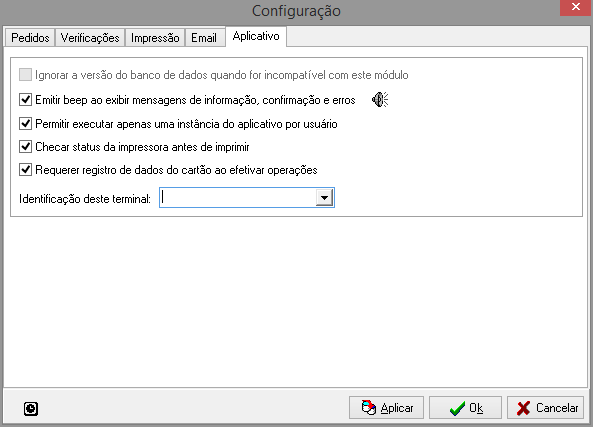Expand the terminal identification dropdown arrow
Screen dimensions: 593x427
[x=324, y=197]
